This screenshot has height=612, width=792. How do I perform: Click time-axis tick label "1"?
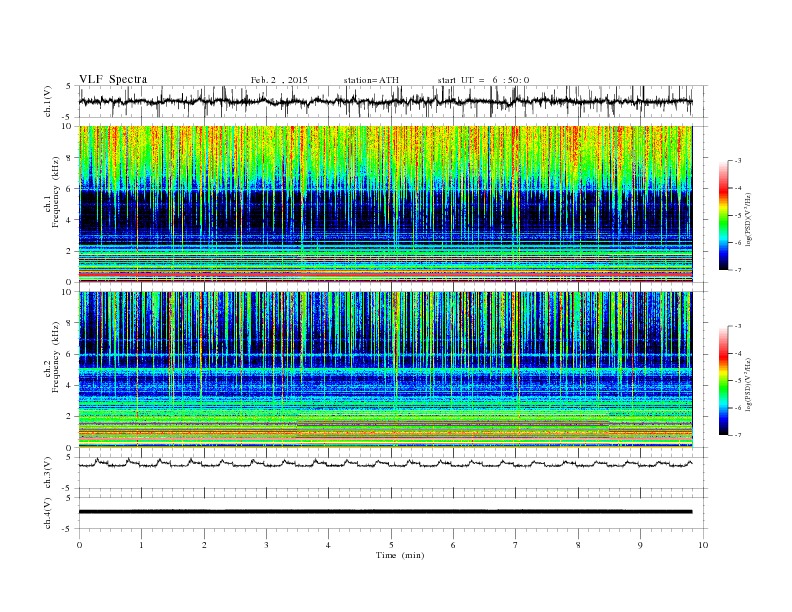point(141,545)
